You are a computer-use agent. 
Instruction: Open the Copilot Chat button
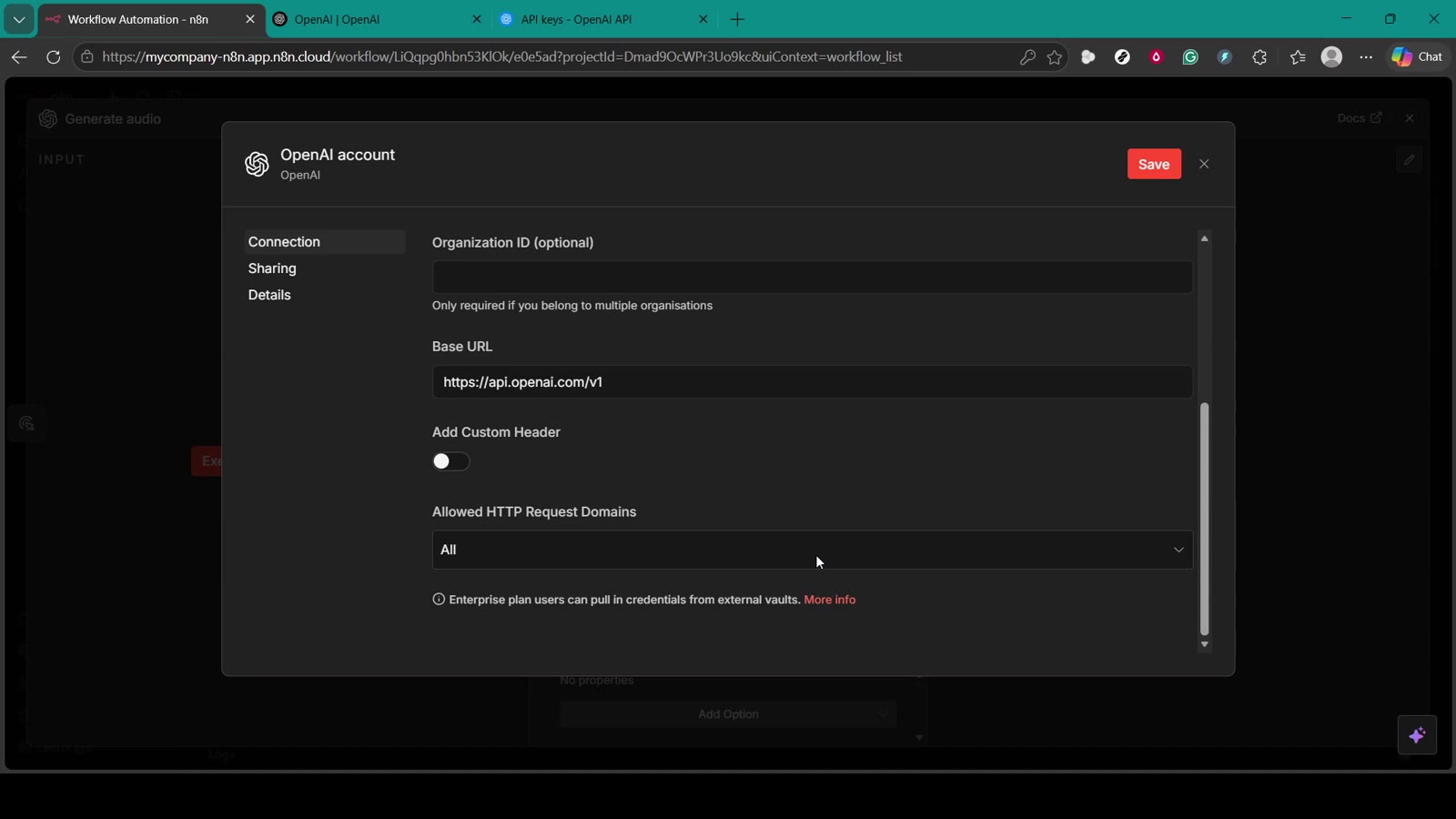coord(1418,56)
